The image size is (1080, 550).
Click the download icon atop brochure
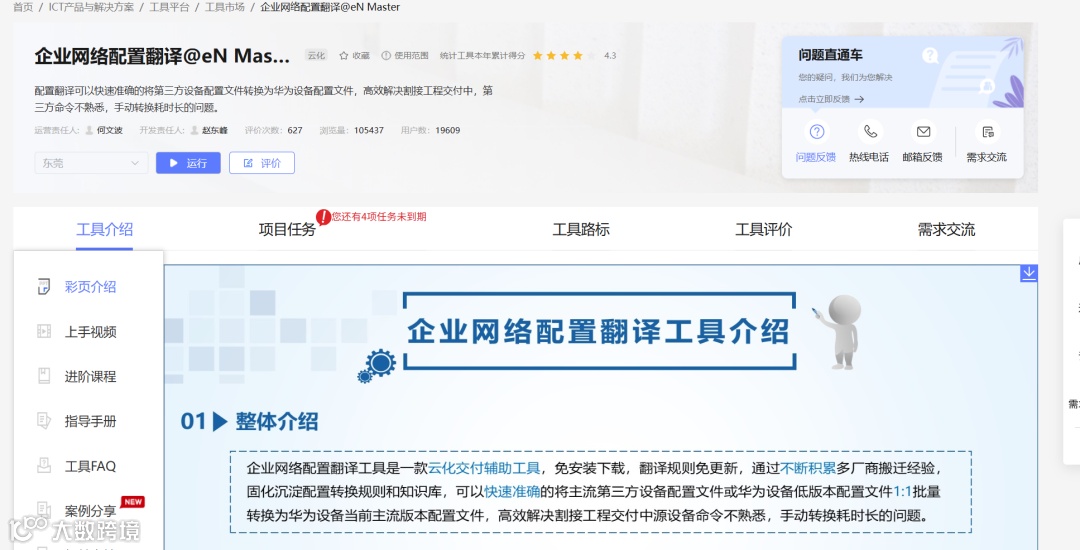pos(1028,273)
